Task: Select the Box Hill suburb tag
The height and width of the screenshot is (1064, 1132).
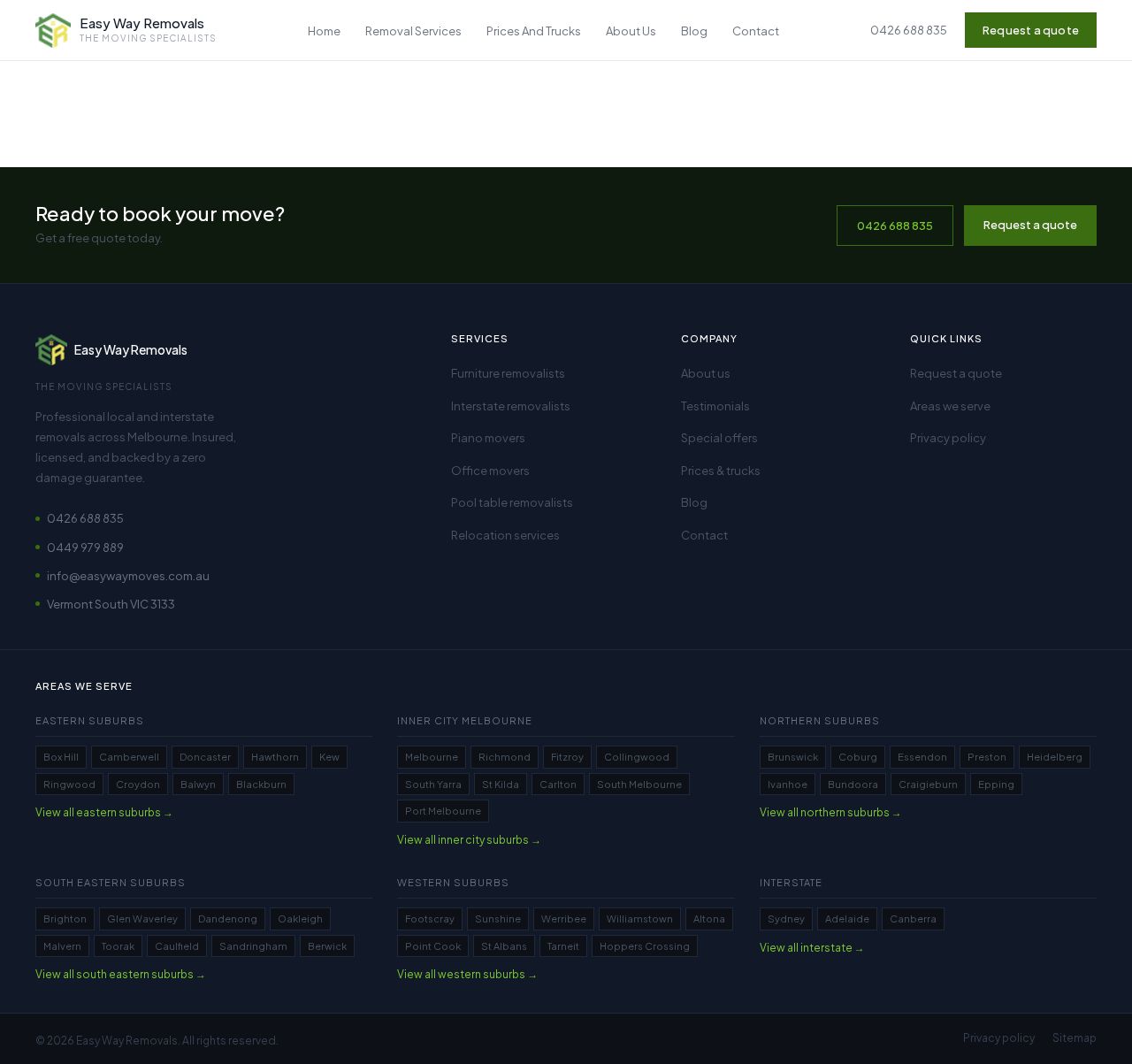Action: 61,757
